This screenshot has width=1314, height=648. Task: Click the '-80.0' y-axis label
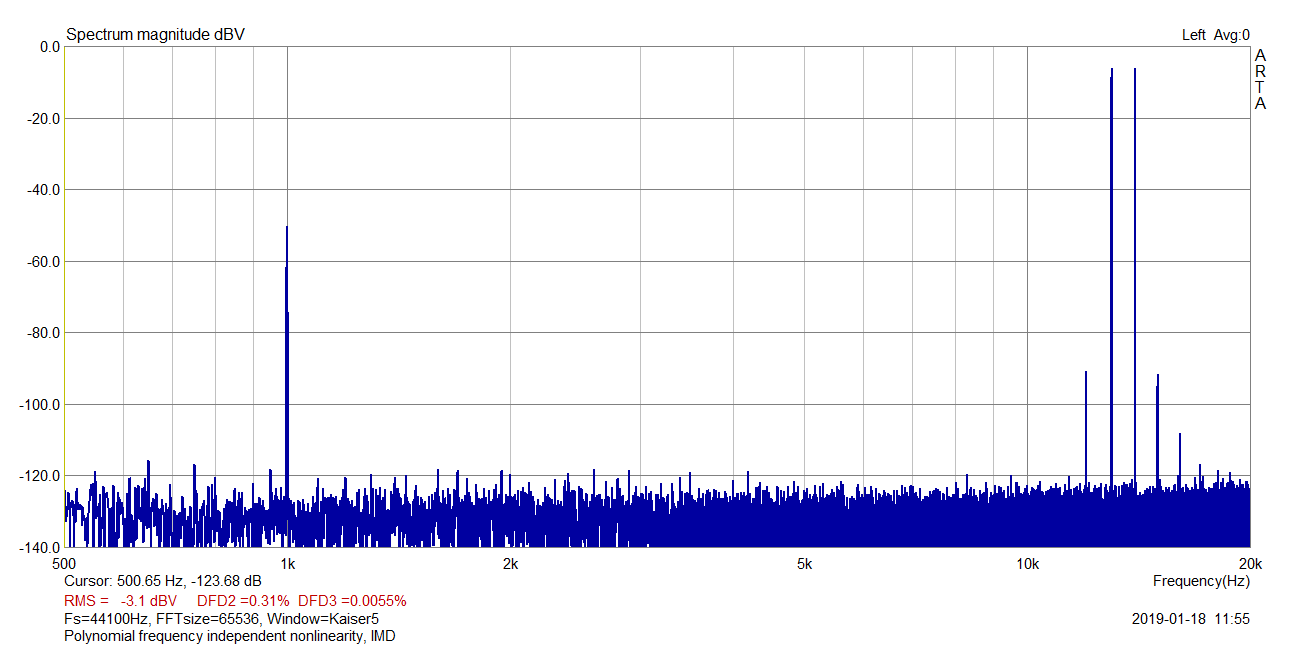tap(44, 333)
